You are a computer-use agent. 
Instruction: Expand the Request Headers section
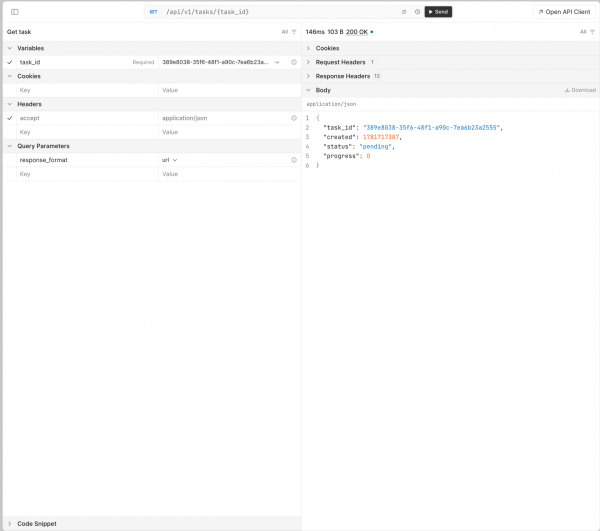click(308, 62)
